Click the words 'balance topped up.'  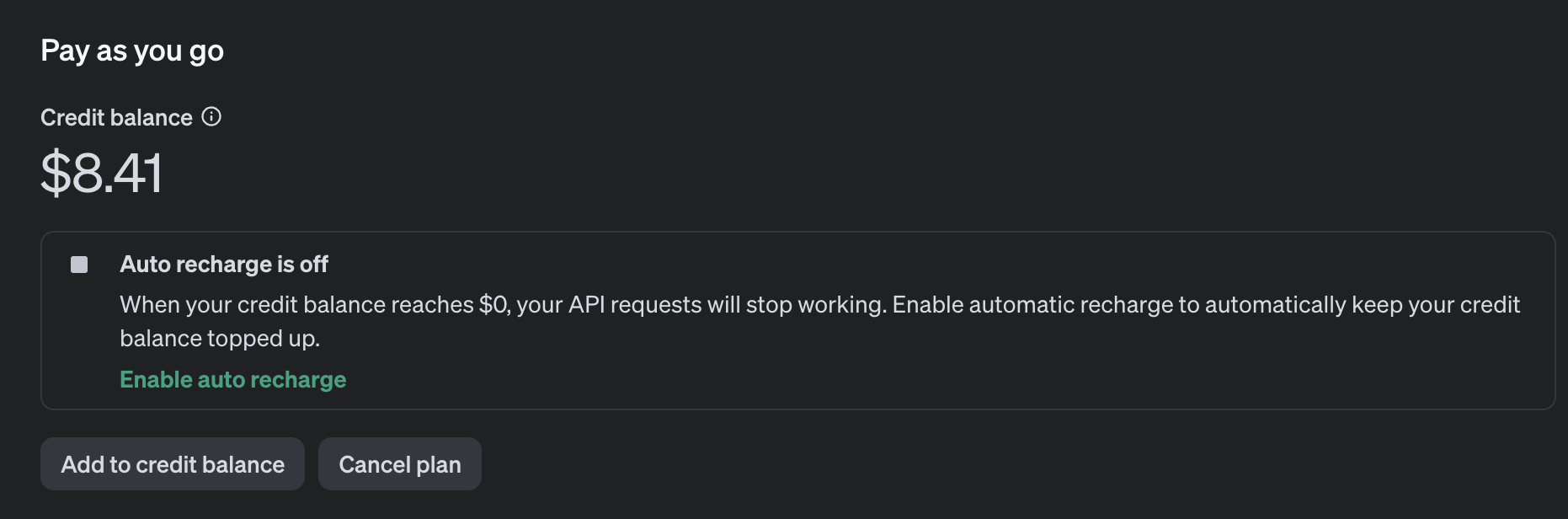(x=220, y=339)
